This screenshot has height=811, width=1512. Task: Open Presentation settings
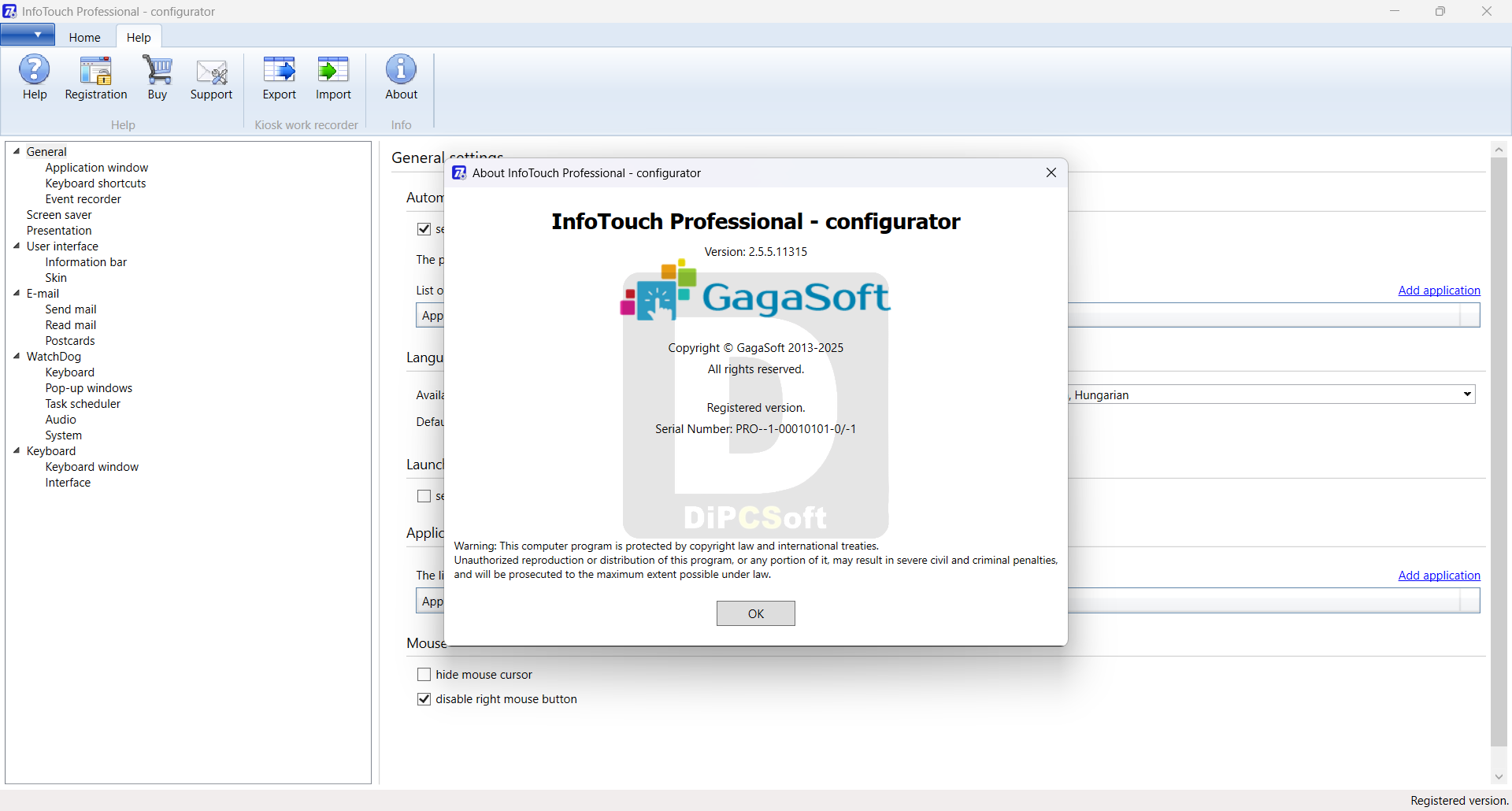(59, 231)
